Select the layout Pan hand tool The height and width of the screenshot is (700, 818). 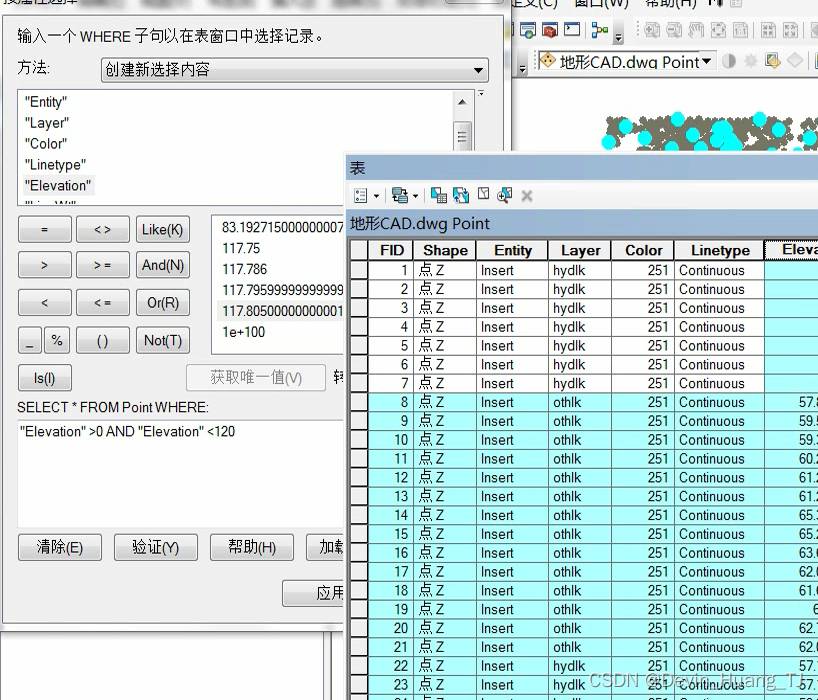click(696, 30)
